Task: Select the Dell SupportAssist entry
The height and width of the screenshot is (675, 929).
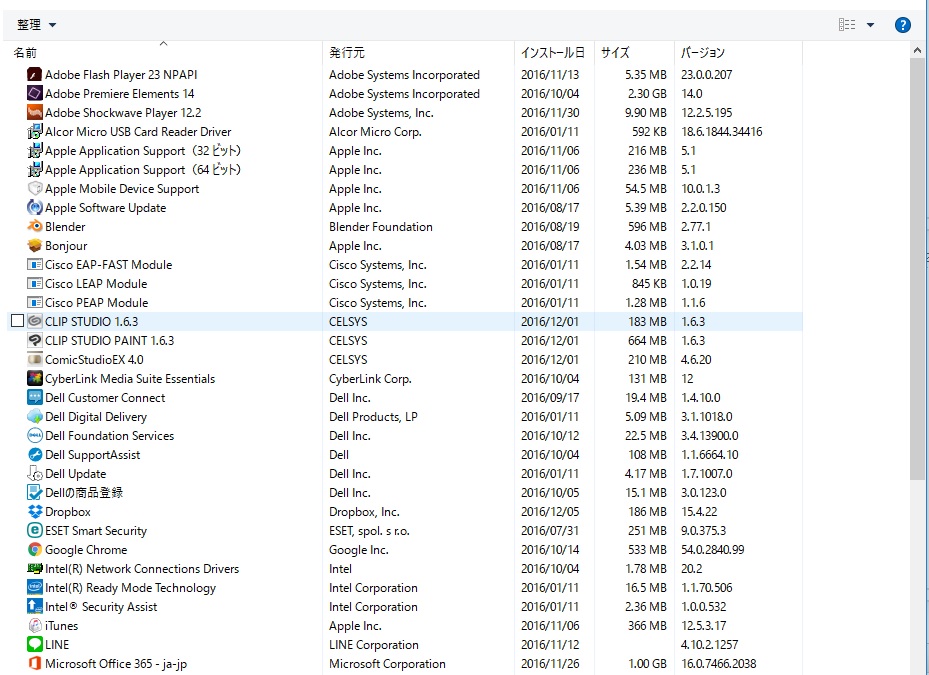Action: click(92, 455)
